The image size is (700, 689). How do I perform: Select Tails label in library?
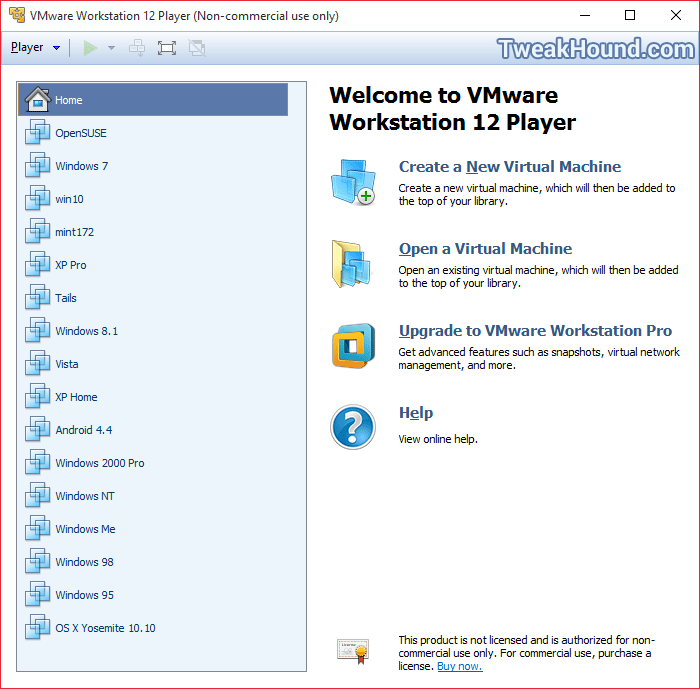pyautogui.click(x=66, y=298)
